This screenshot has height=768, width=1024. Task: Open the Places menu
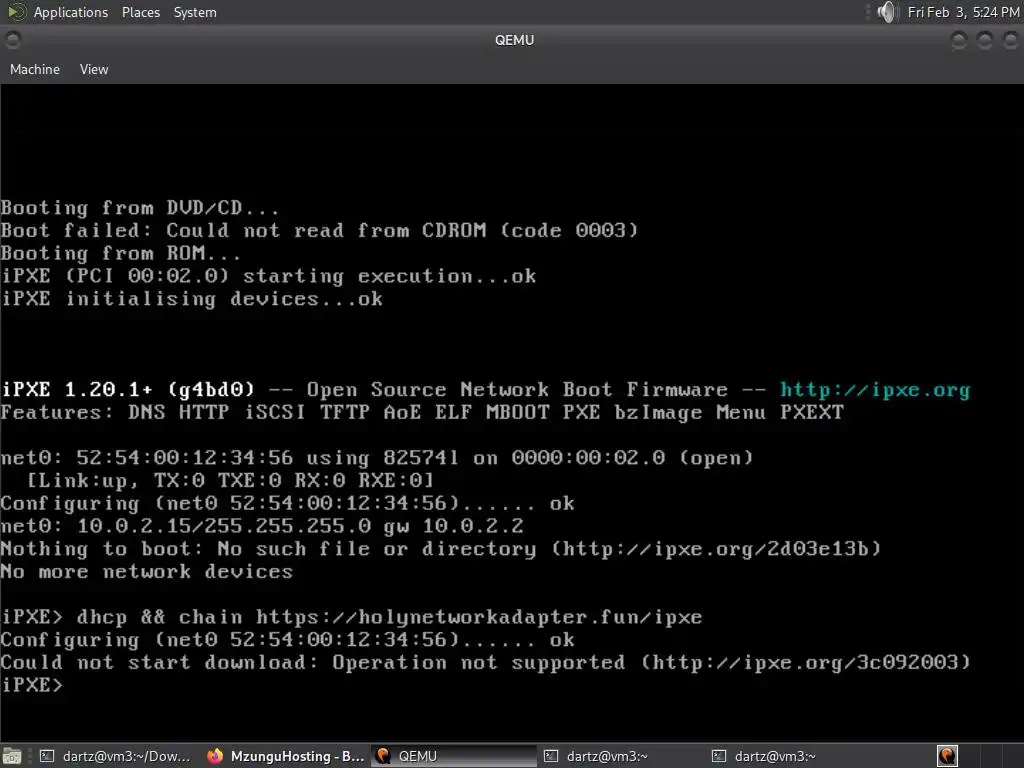pos(140,12)
